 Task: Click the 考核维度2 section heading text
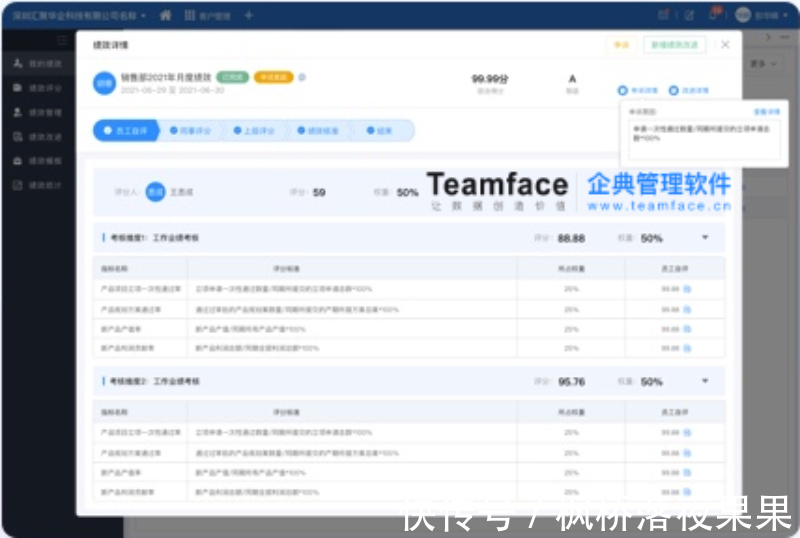click(x=155, y=381)
